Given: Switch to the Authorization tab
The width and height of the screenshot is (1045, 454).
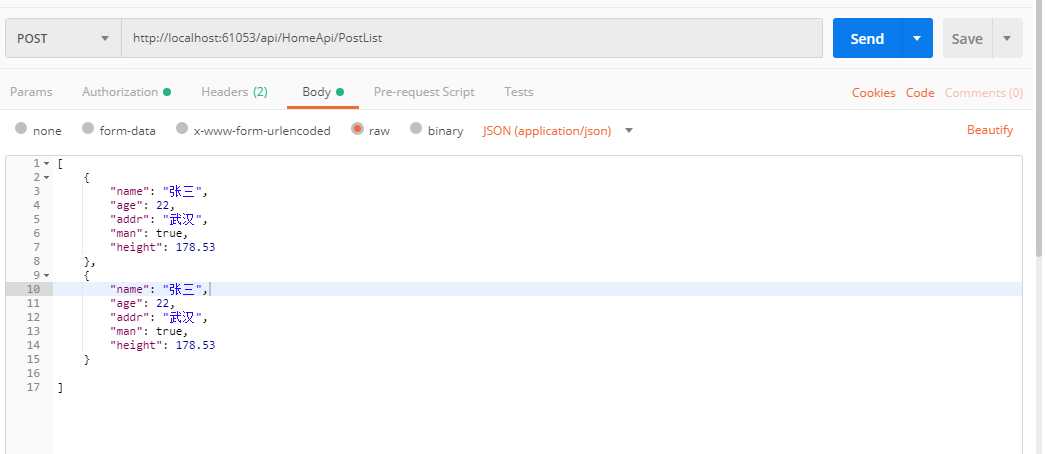Looking at the screenshot, I should pos(126,92).
